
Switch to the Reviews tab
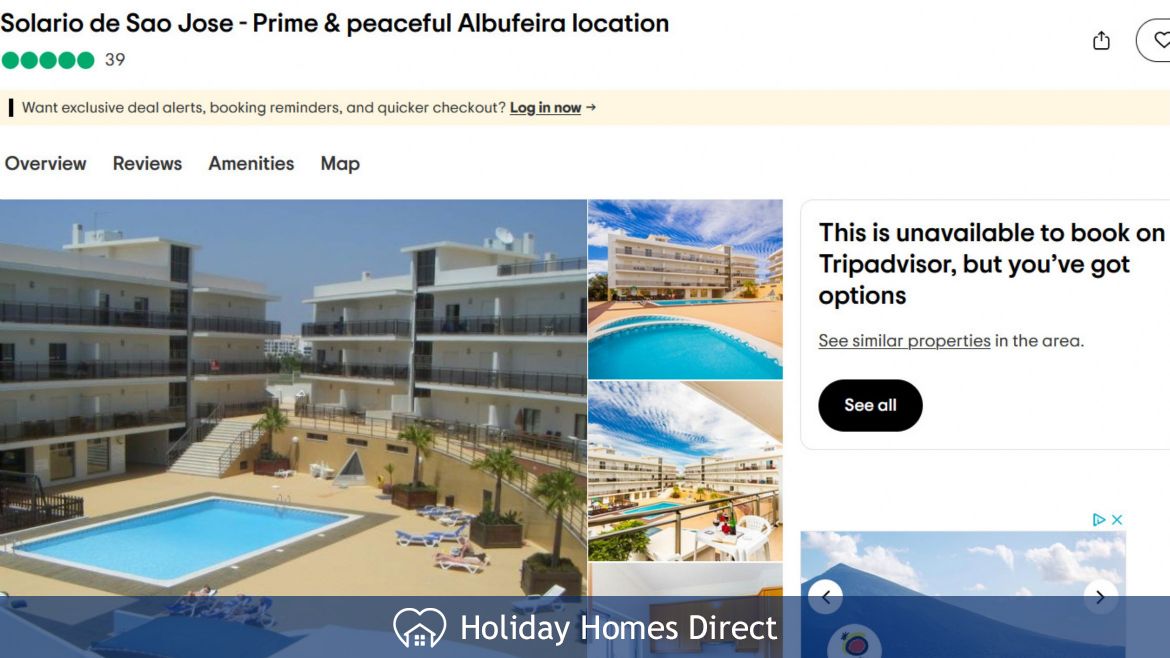pyautogui.click(x=147, y=163)
